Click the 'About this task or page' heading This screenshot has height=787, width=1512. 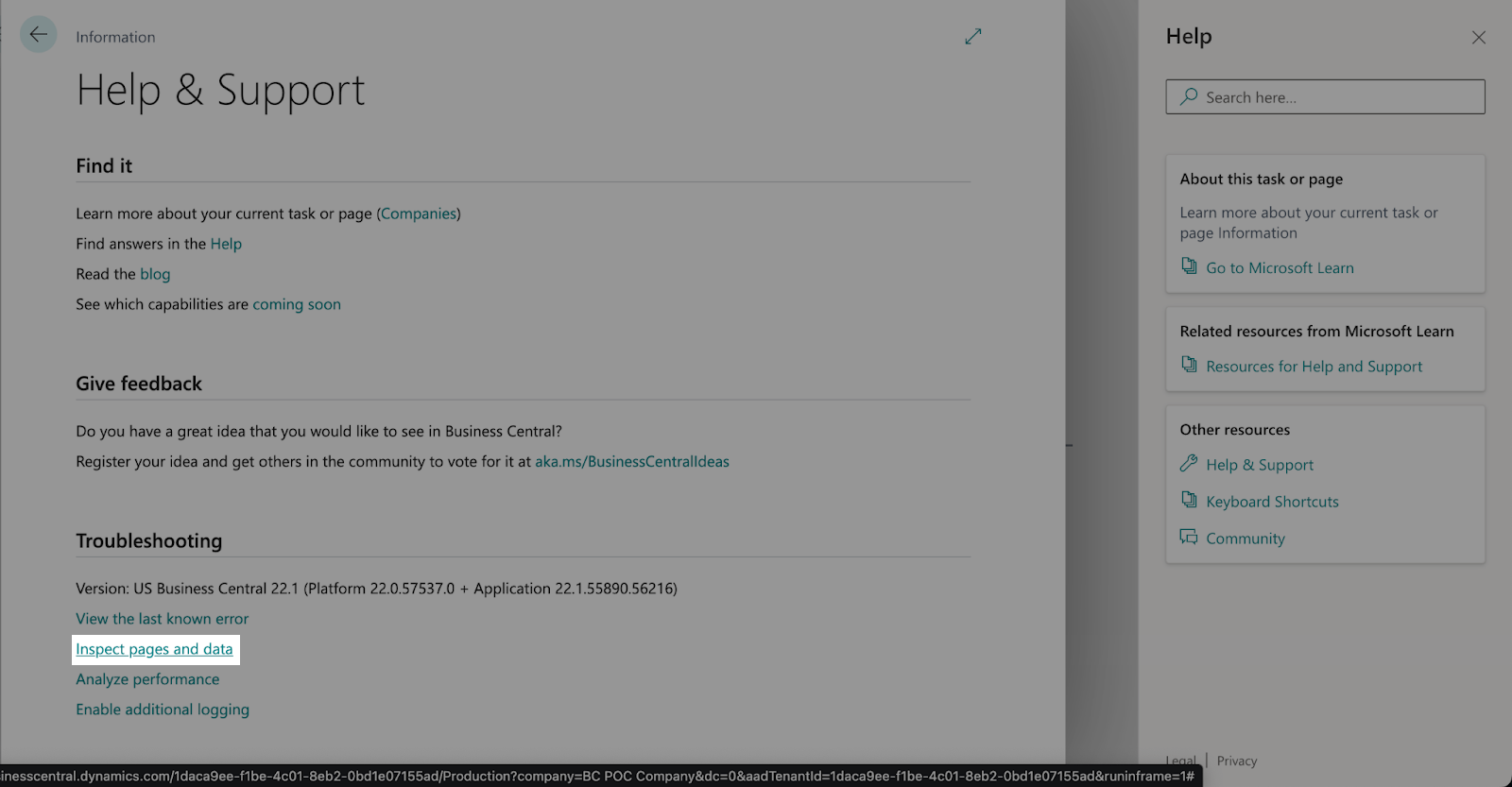(x=1262, y=179)
